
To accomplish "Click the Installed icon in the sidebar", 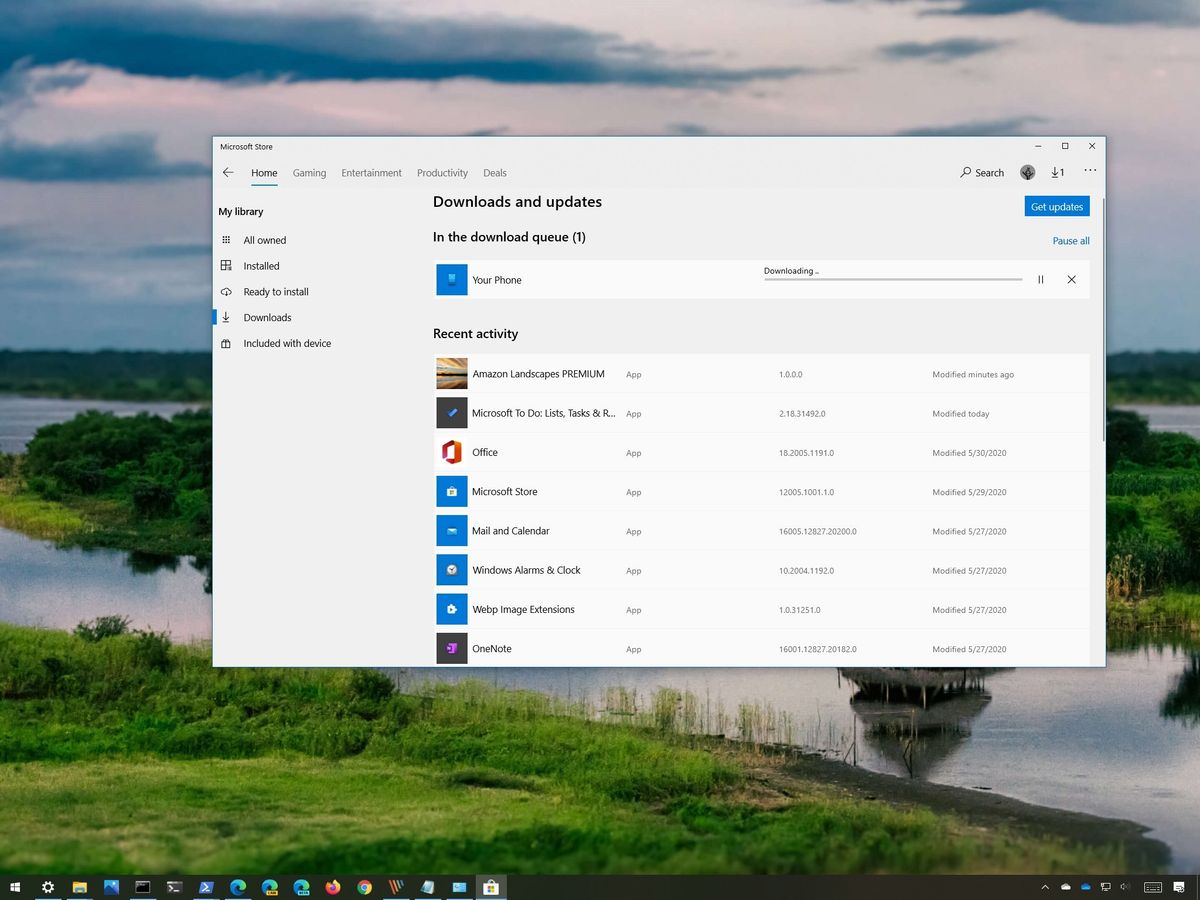I will pos(225,265).
